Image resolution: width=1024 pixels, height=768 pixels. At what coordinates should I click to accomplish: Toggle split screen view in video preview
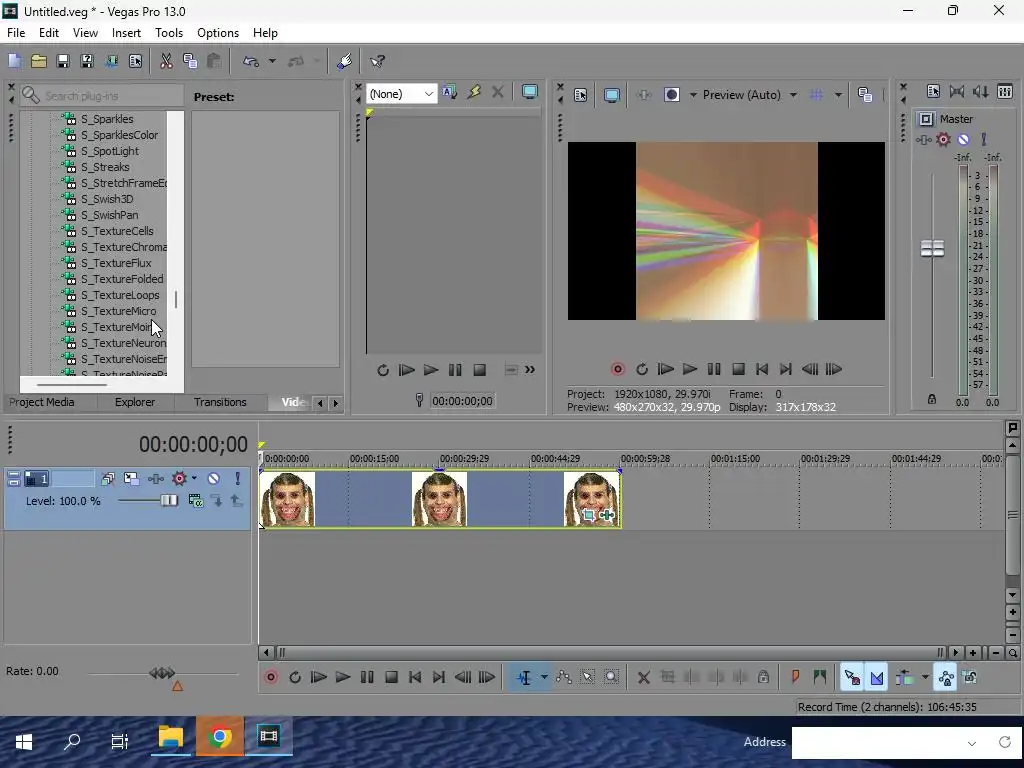pyautogui.click(x=672, y=95)
